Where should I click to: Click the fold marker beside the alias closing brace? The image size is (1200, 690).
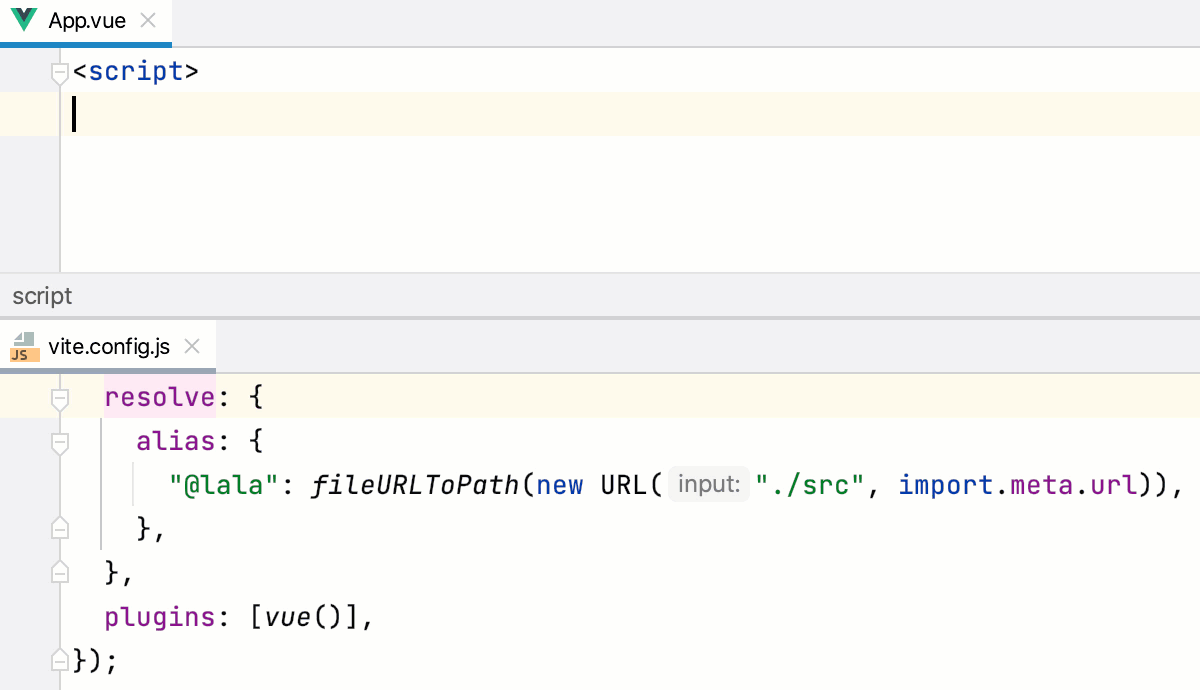tap(58, 527)
